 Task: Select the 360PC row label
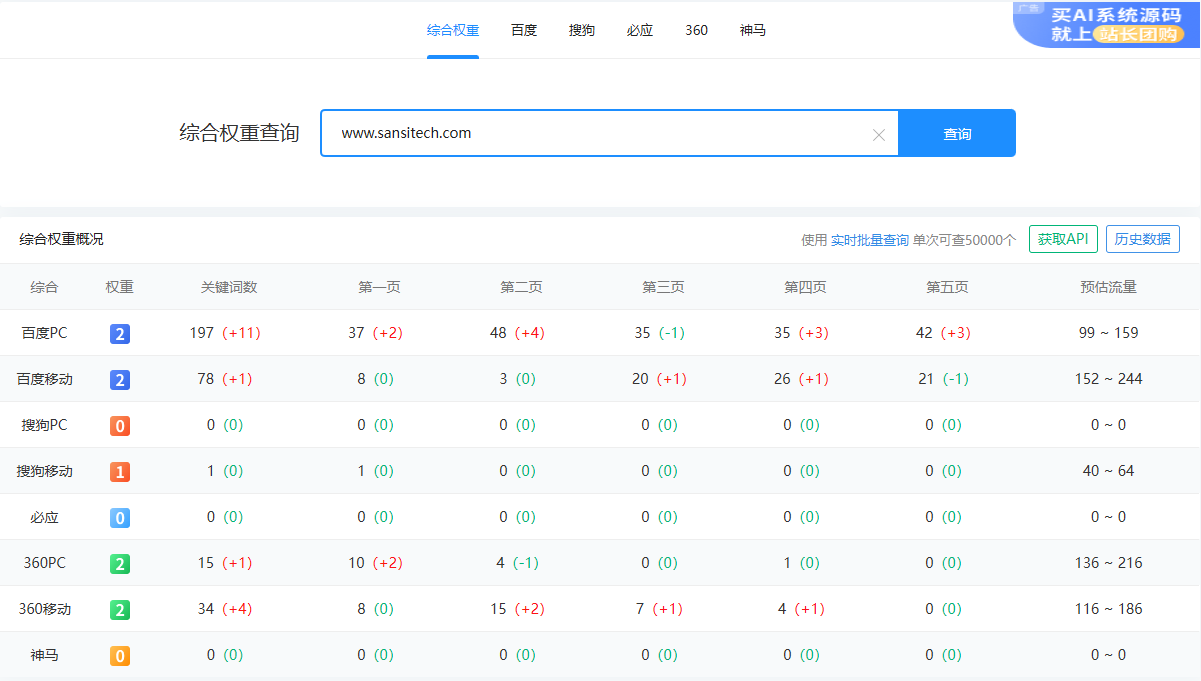pos(44,563)
